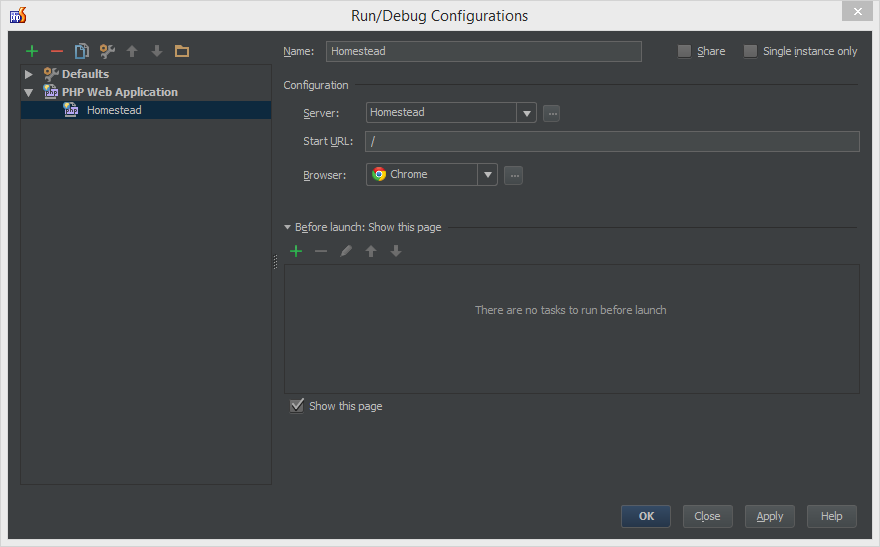Viewport: 880px width, 547px height.
Task: Click the OK button
Action: click(x=646, y=516)
